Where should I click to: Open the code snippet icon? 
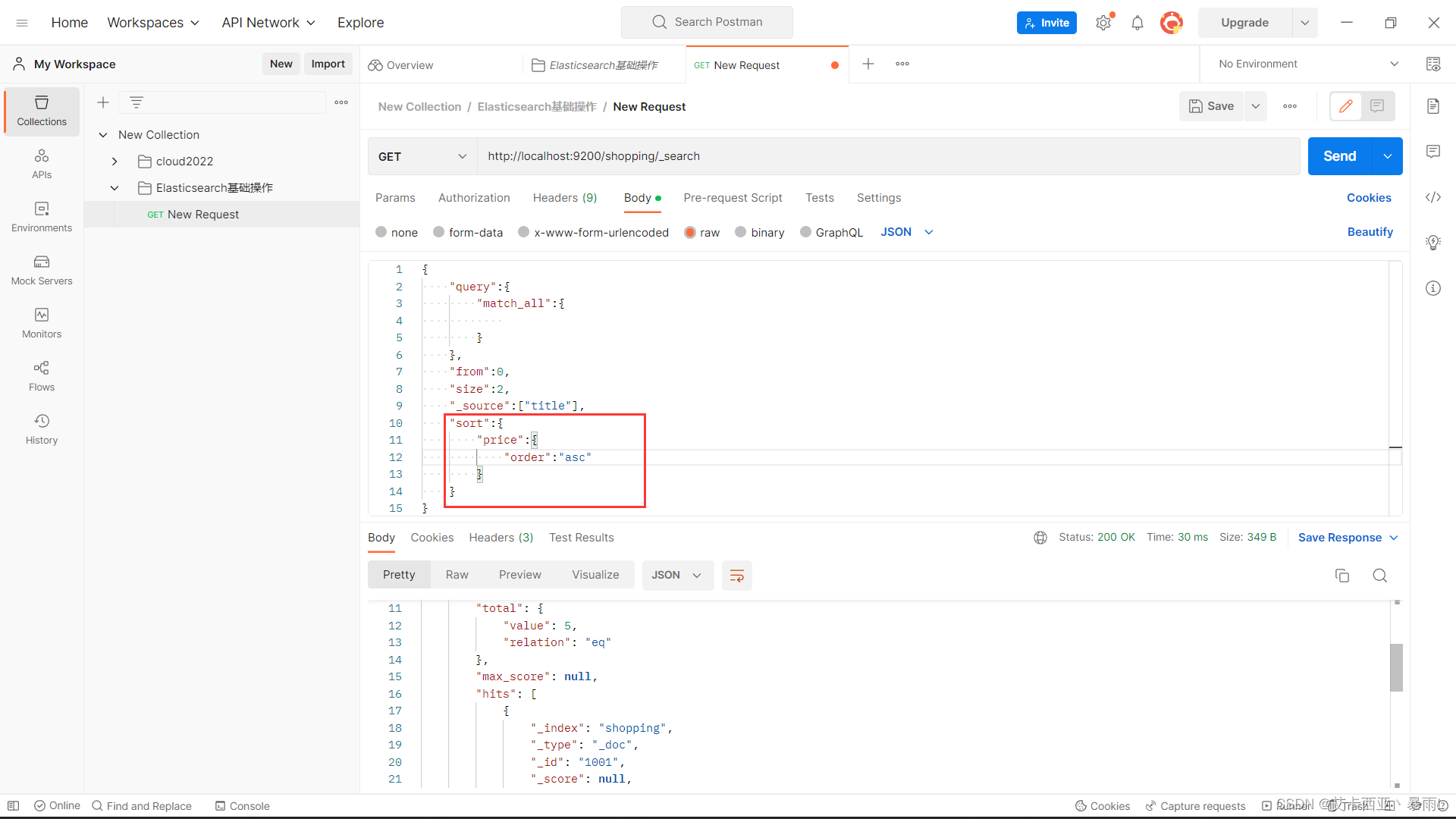(1433, 197)
